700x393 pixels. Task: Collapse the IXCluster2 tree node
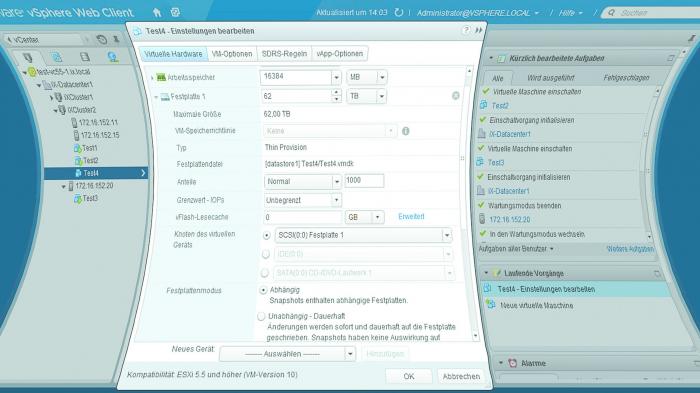click(55, 110)
